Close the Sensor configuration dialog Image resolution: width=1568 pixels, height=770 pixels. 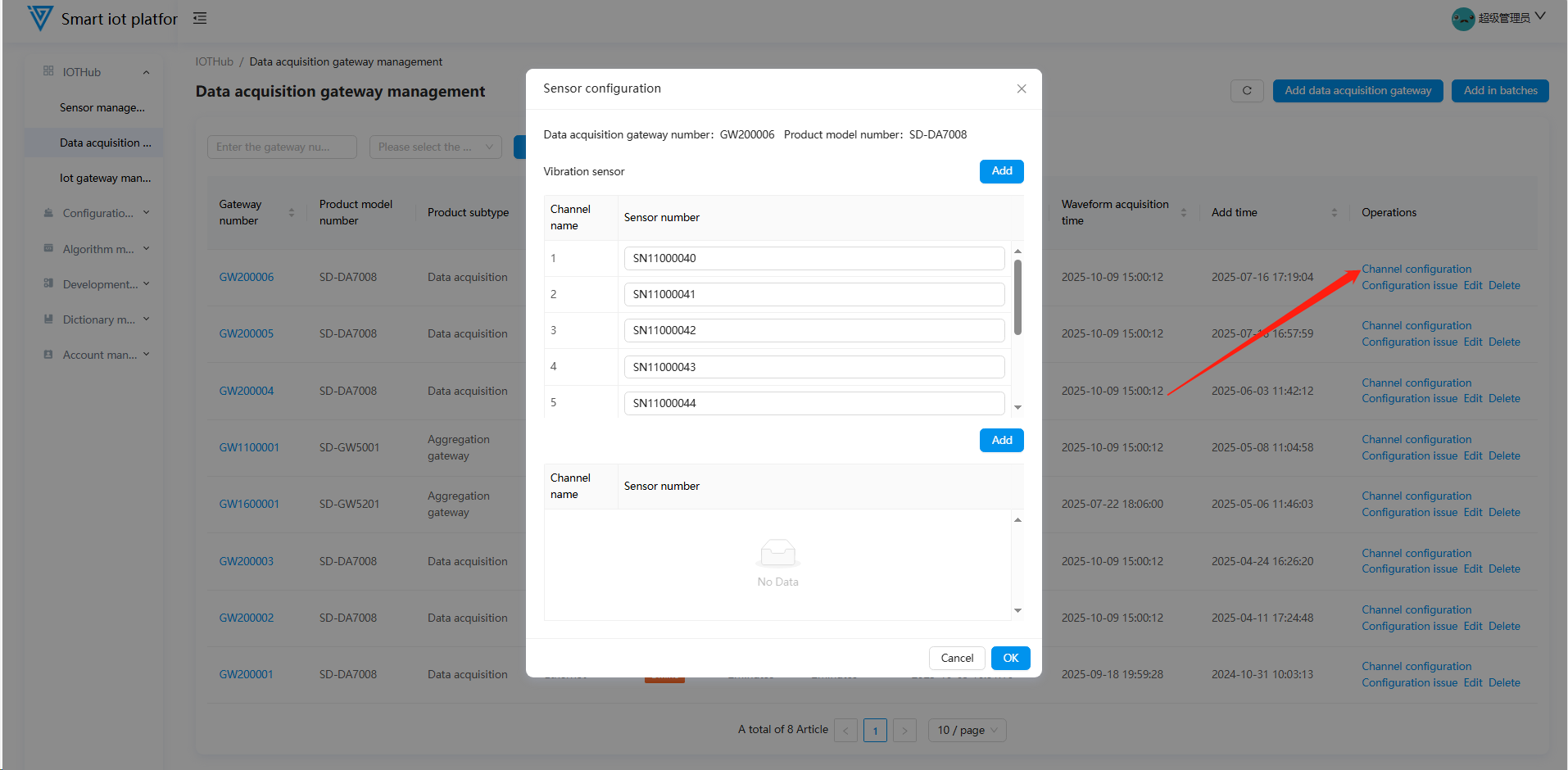tap(1021, 88)
